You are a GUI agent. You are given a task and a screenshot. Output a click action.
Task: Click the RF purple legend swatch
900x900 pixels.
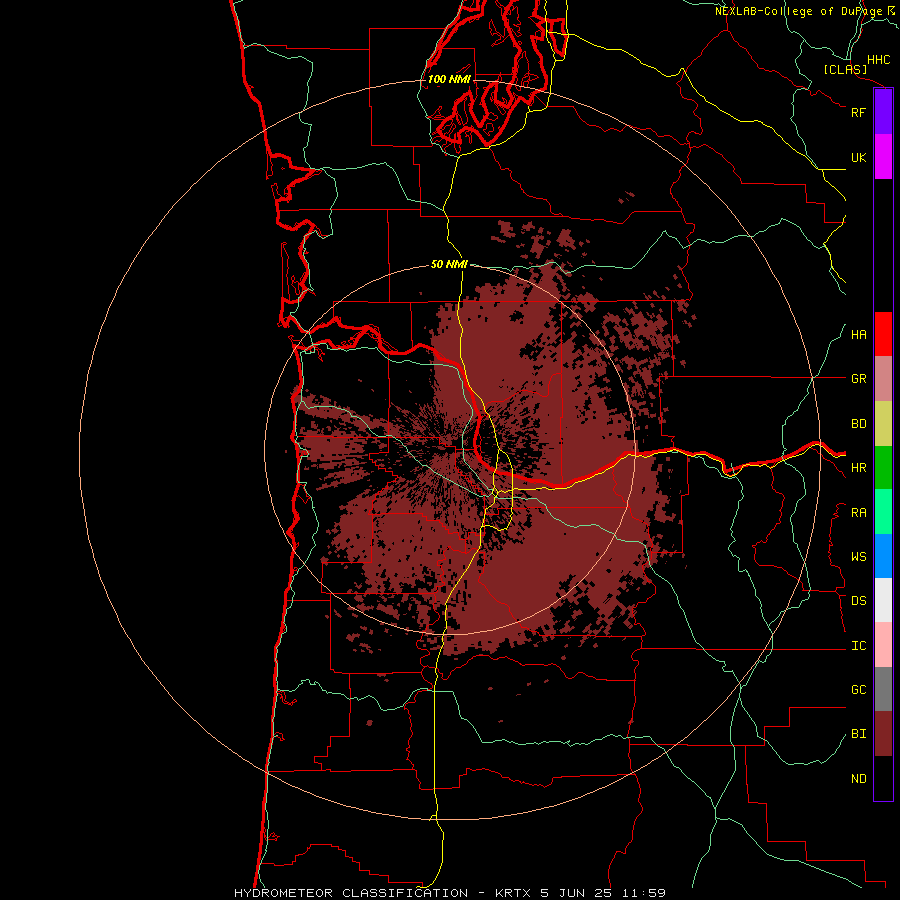[883, 112]
